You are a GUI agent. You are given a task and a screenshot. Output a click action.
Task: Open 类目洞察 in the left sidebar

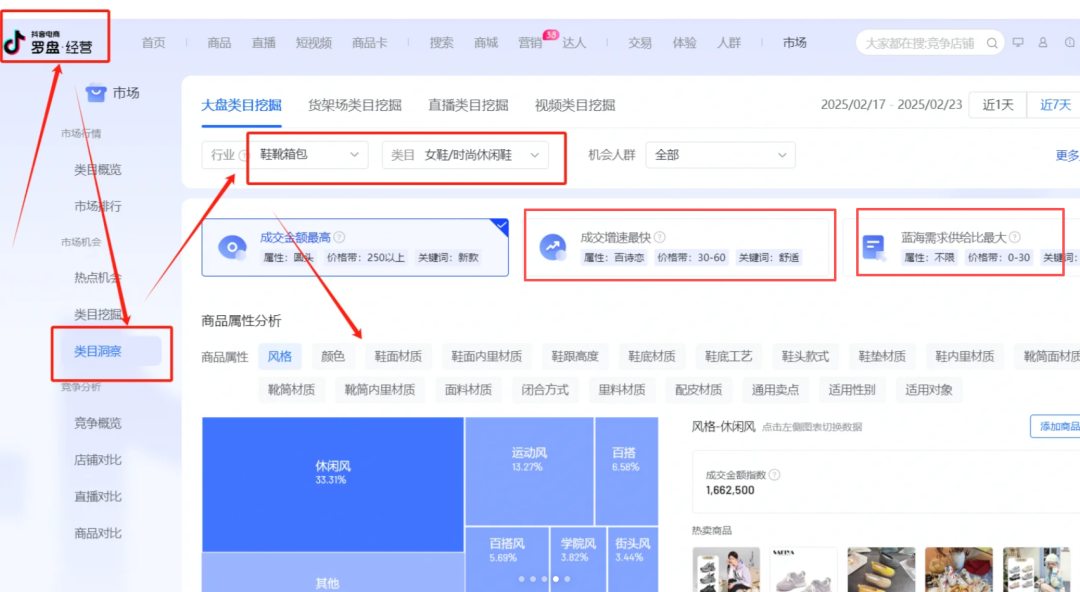tap(98, 351)
